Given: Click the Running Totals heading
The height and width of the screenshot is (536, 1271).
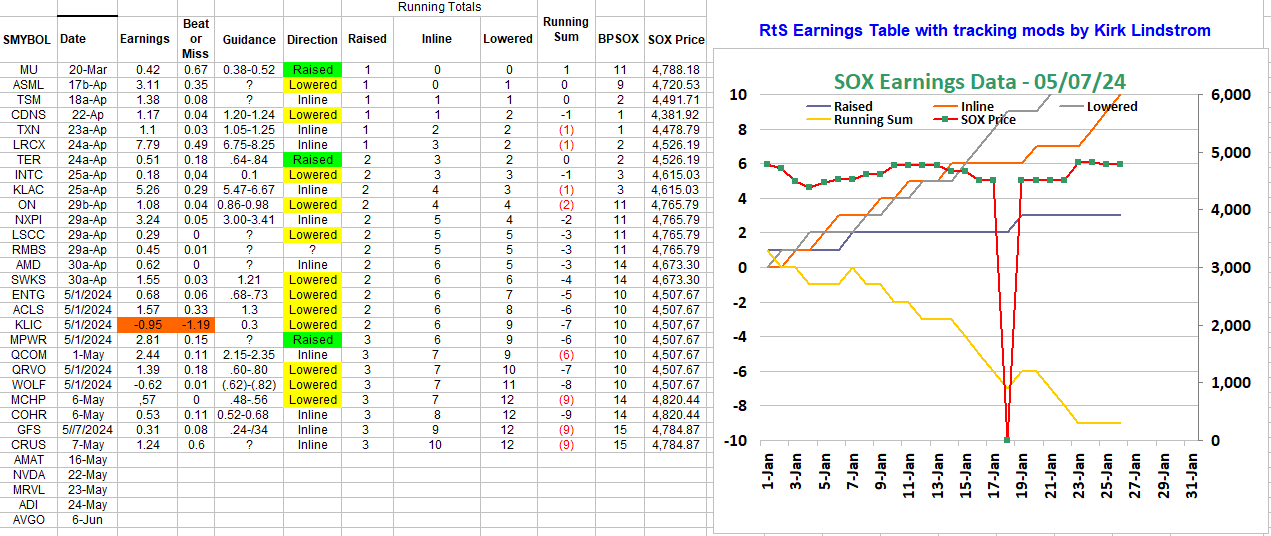Looking at the screenshot, I should coord(439,7).
